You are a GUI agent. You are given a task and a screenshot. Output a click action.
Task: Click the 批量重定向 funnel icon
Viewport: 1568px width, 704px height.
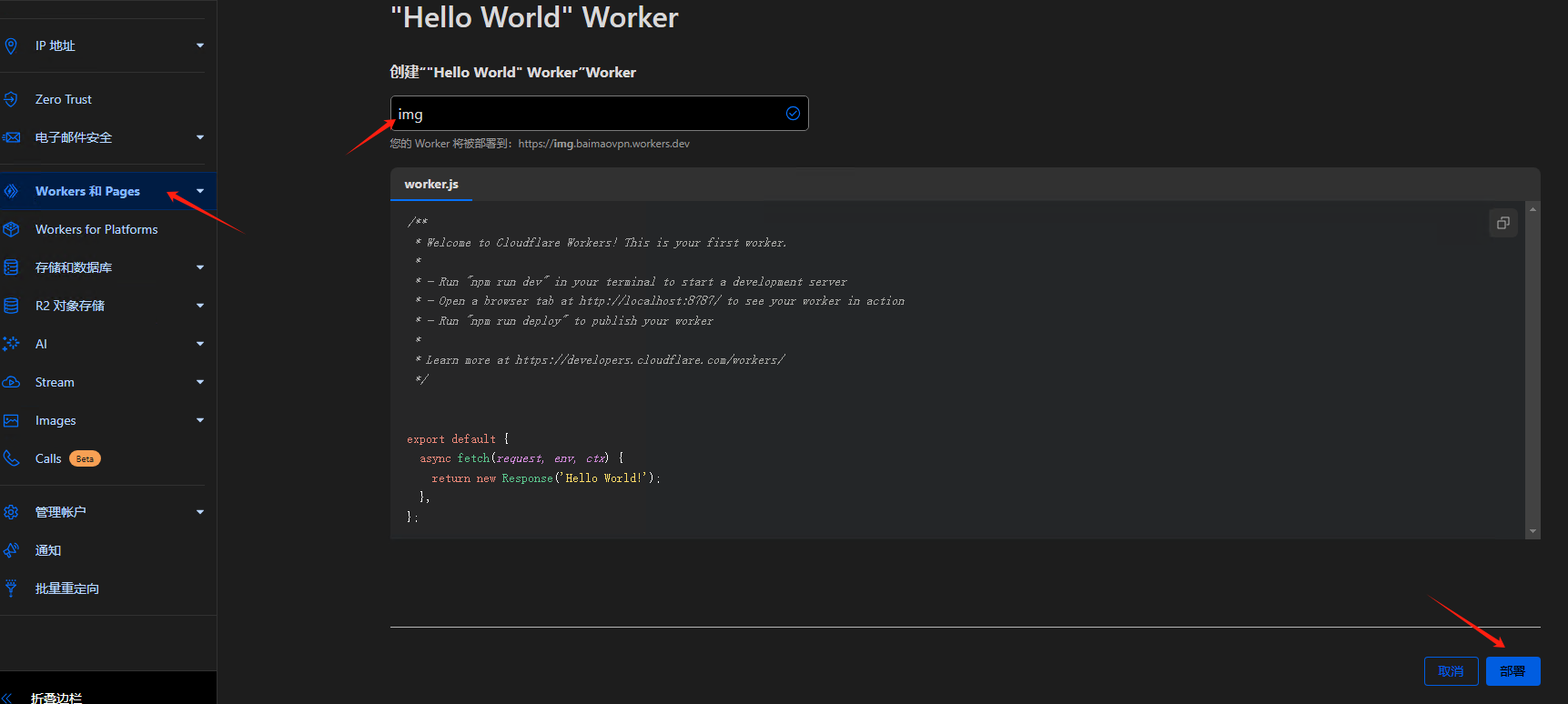[11, 588]
